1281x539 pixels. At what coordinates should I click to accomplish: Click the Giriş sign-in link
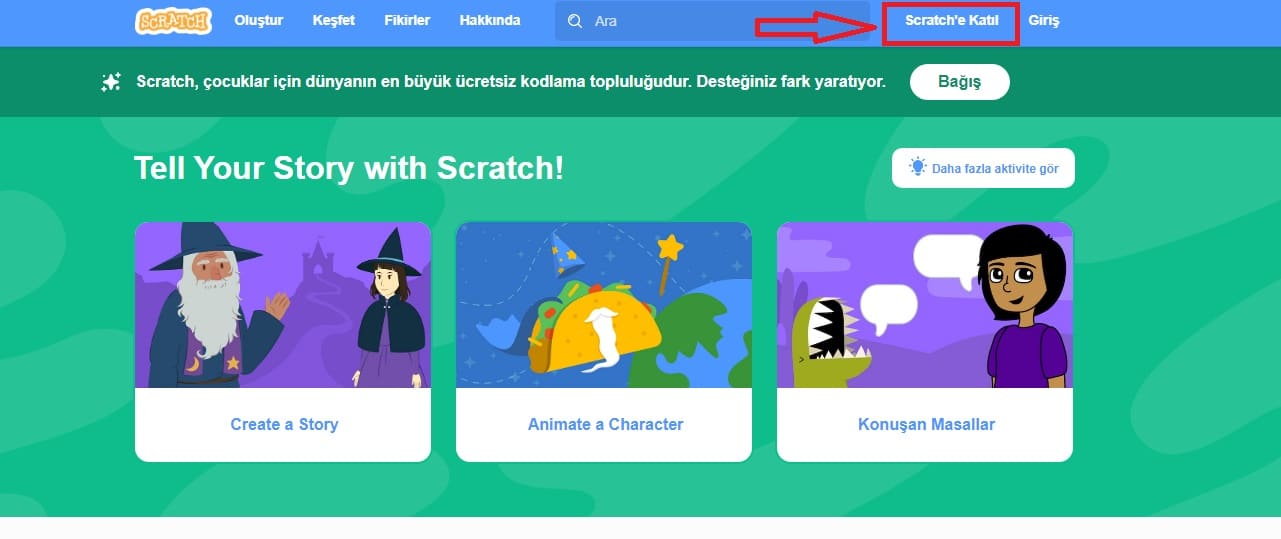click(1043, 20)
